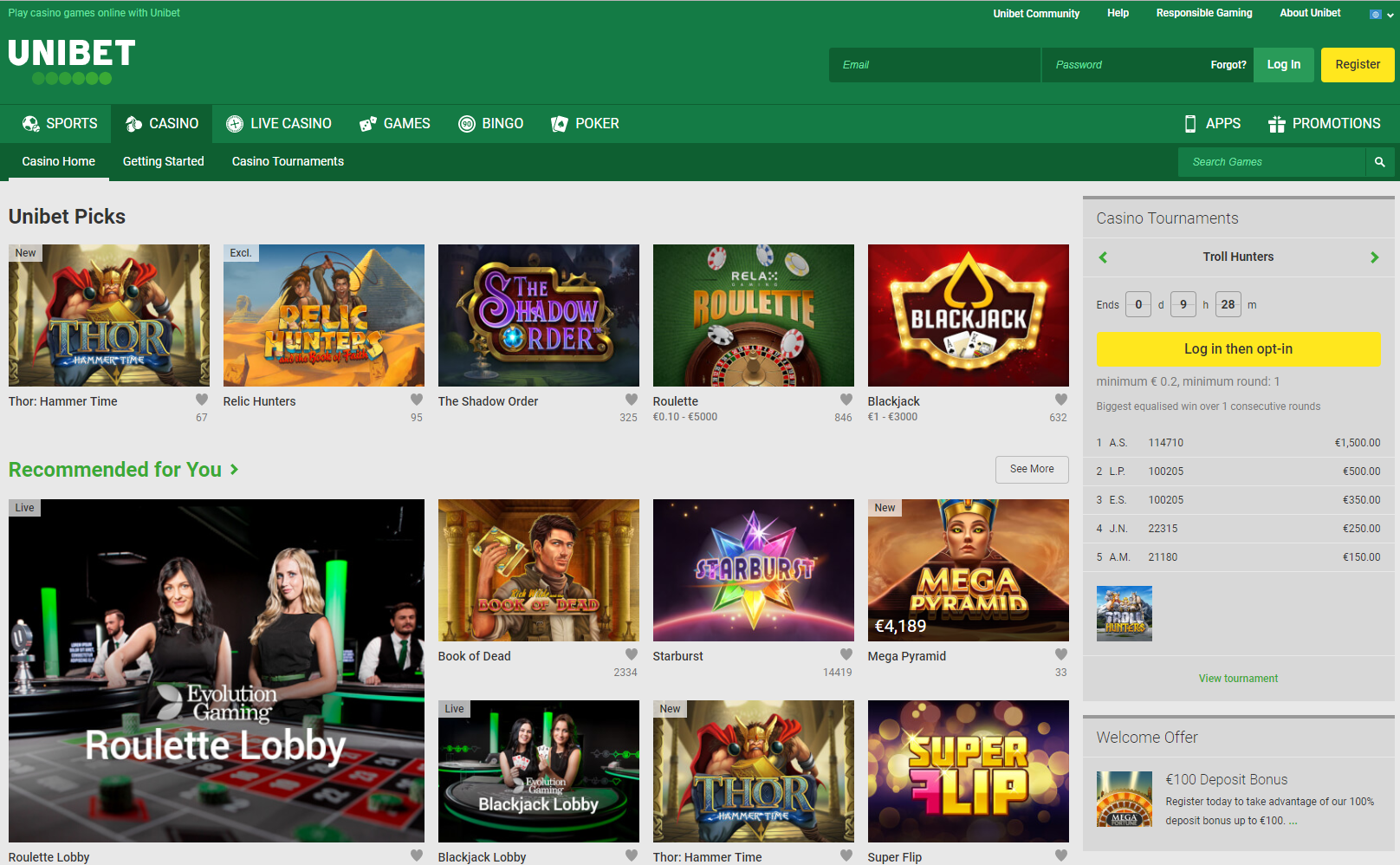Image resolution: width=1400 pixels, height=865 pixels.
Task: Focus the Search Games field
Action: [1272, 162]
